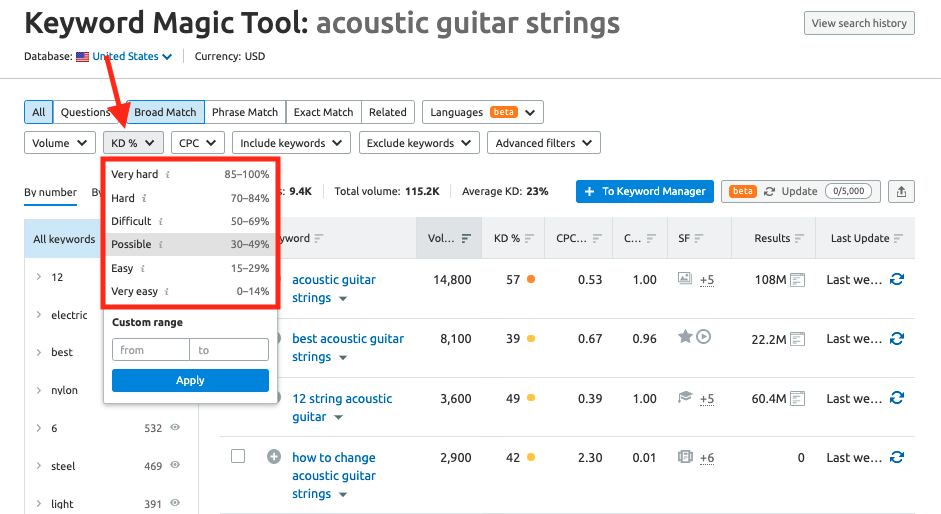Click the export icon beside Update
The image size is (941, 514).
tap(901, 191)
